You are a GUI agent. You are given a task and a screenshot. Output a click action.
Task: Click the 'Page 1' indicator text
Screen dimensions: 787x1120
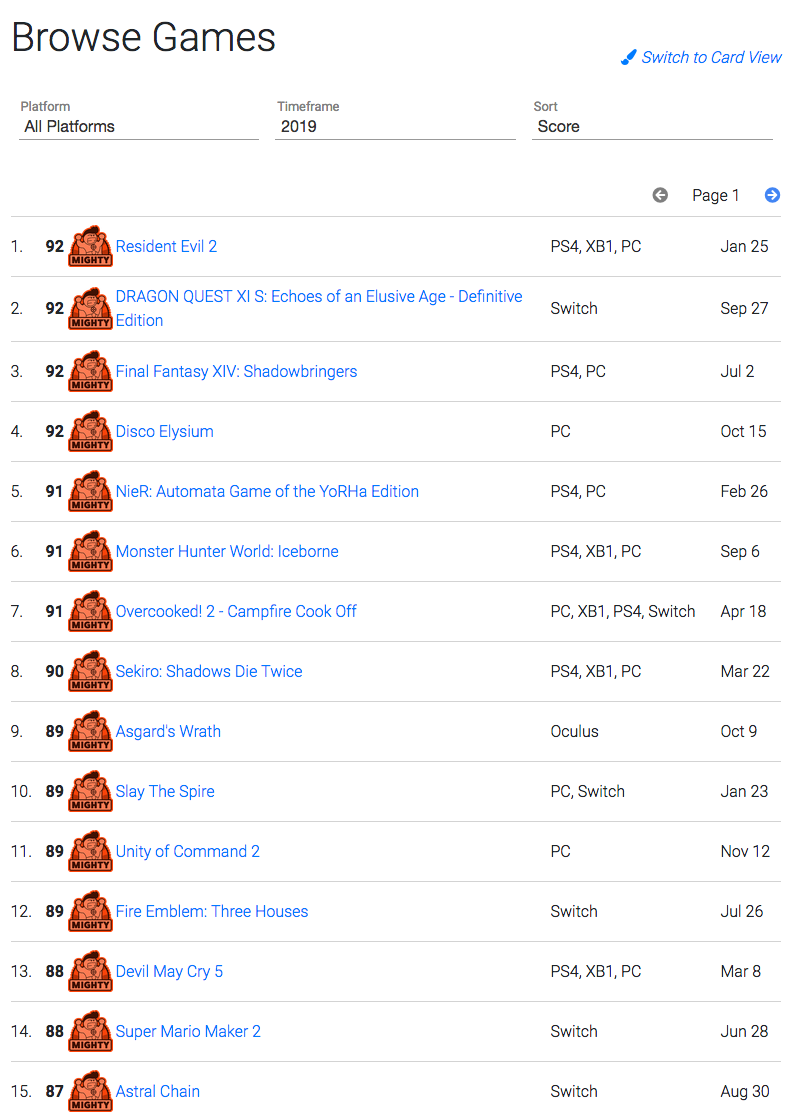(x=716, y=196)
